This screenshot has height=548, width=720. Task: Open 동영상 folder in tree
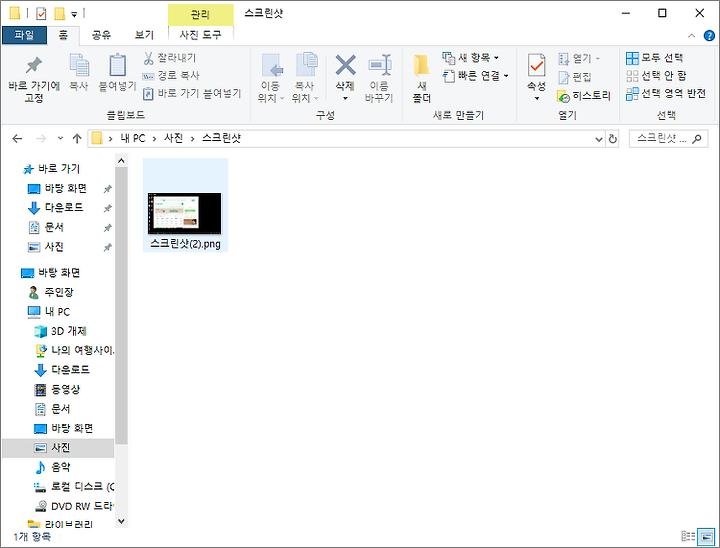[x=58, y=390]
